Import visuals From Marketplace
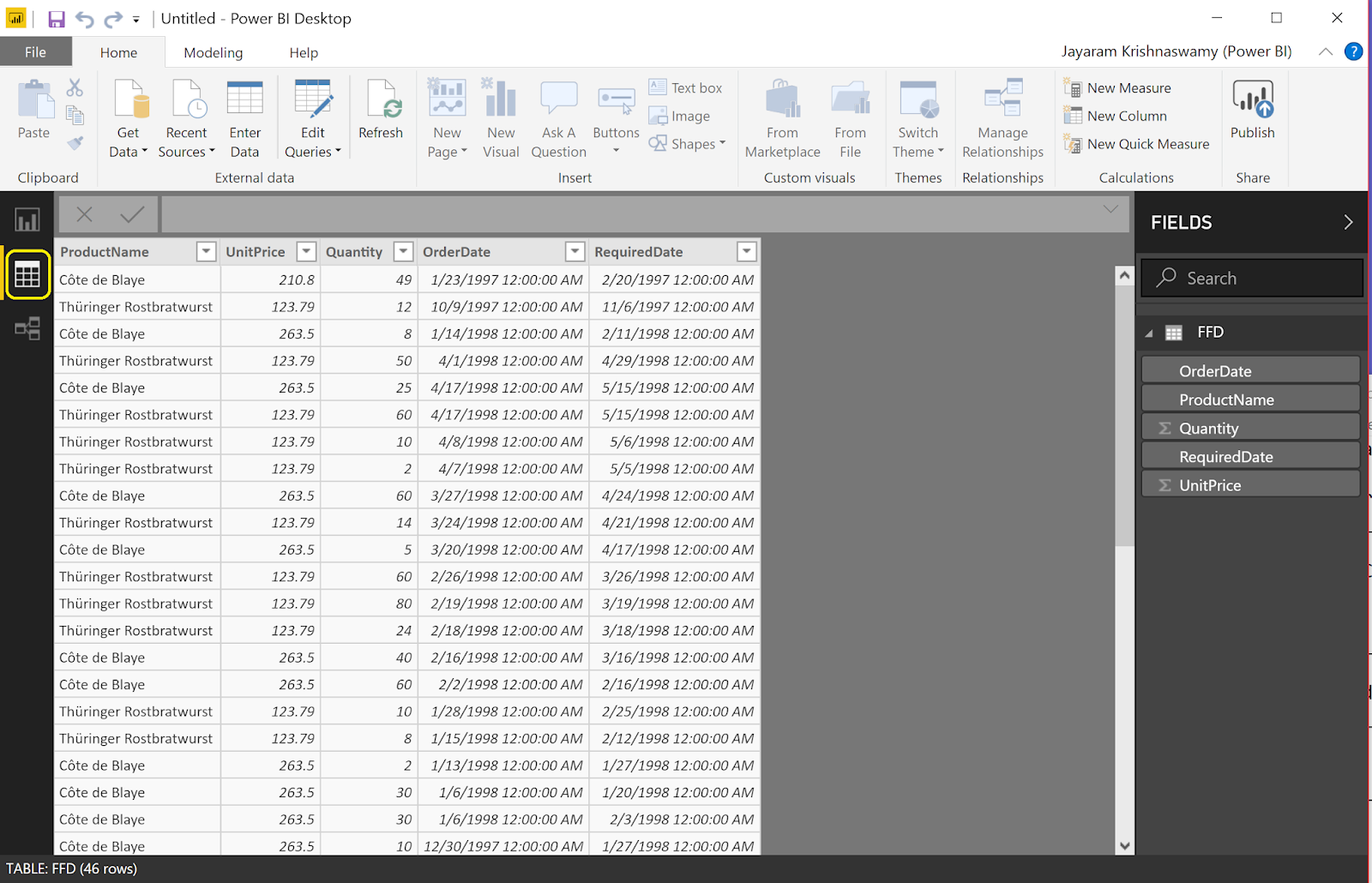Screen dimensions: 1372x883 pos(781,116)
